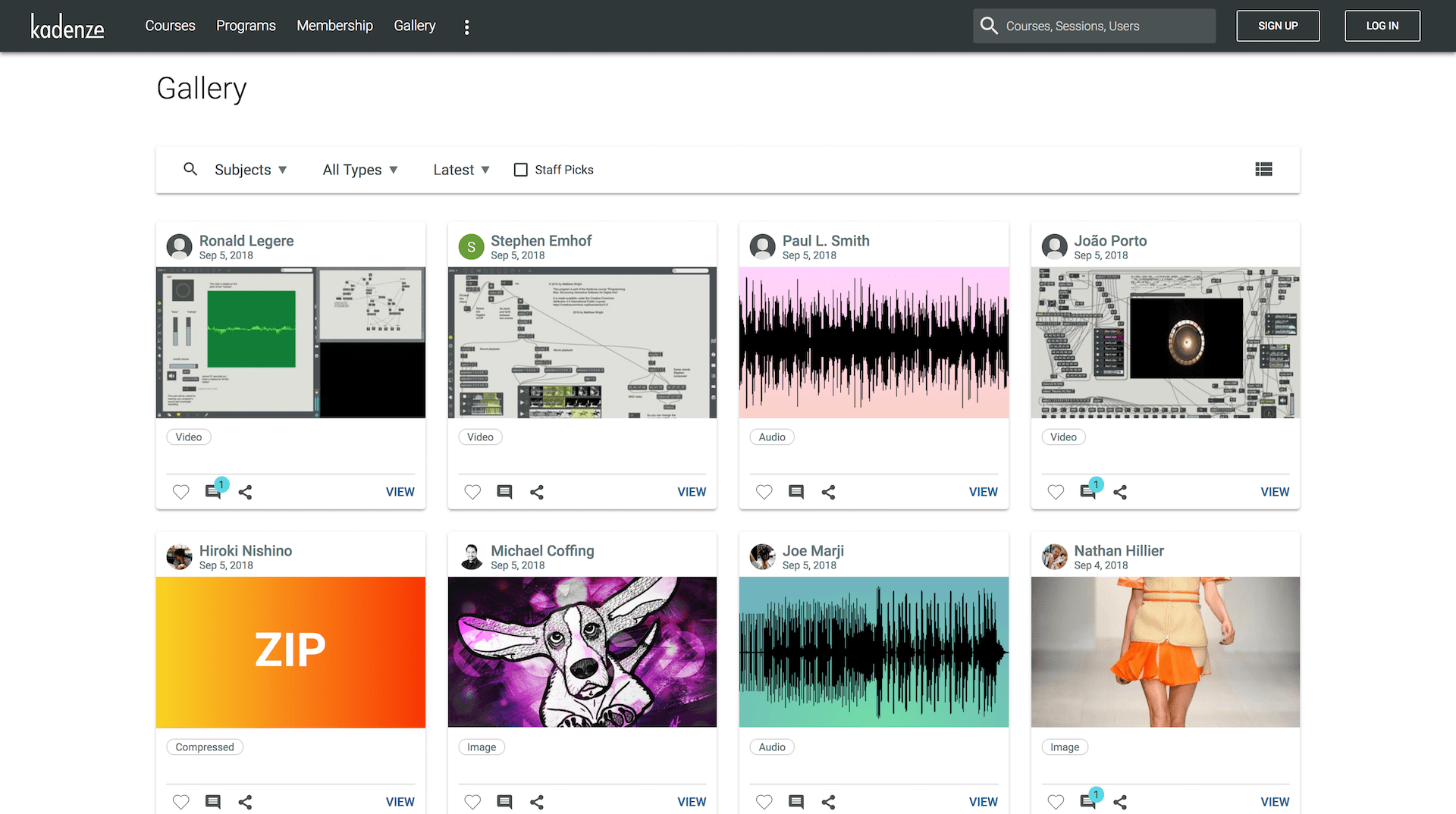Open the three-dot more menu in navbar

pos(466,27)
